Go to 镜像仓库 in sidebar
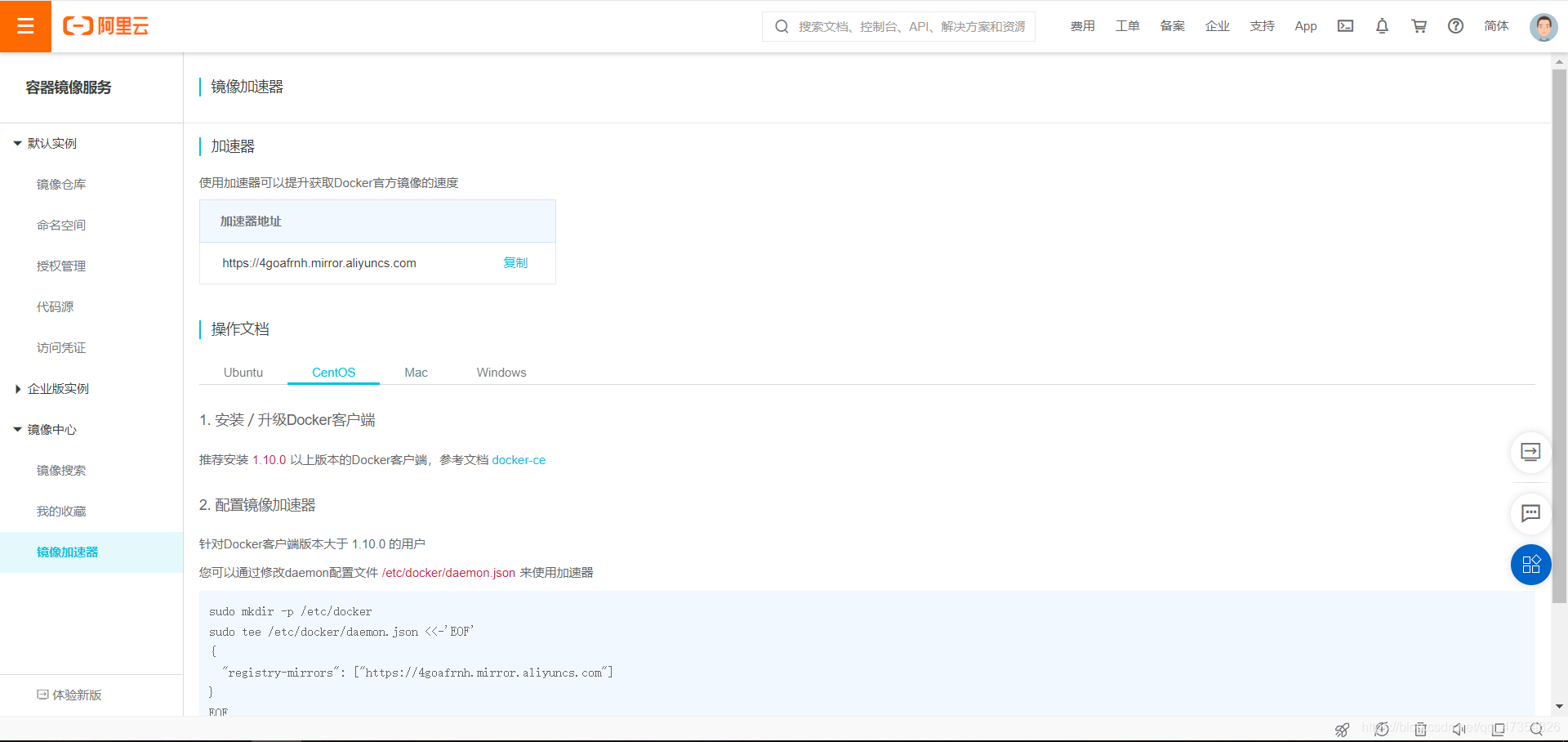 [x=61, y=184]
